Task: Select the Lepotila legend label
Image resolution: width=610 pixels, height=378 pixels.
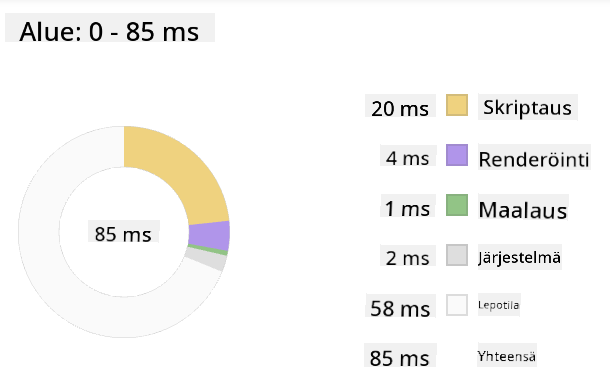Action: coord(499,304)
